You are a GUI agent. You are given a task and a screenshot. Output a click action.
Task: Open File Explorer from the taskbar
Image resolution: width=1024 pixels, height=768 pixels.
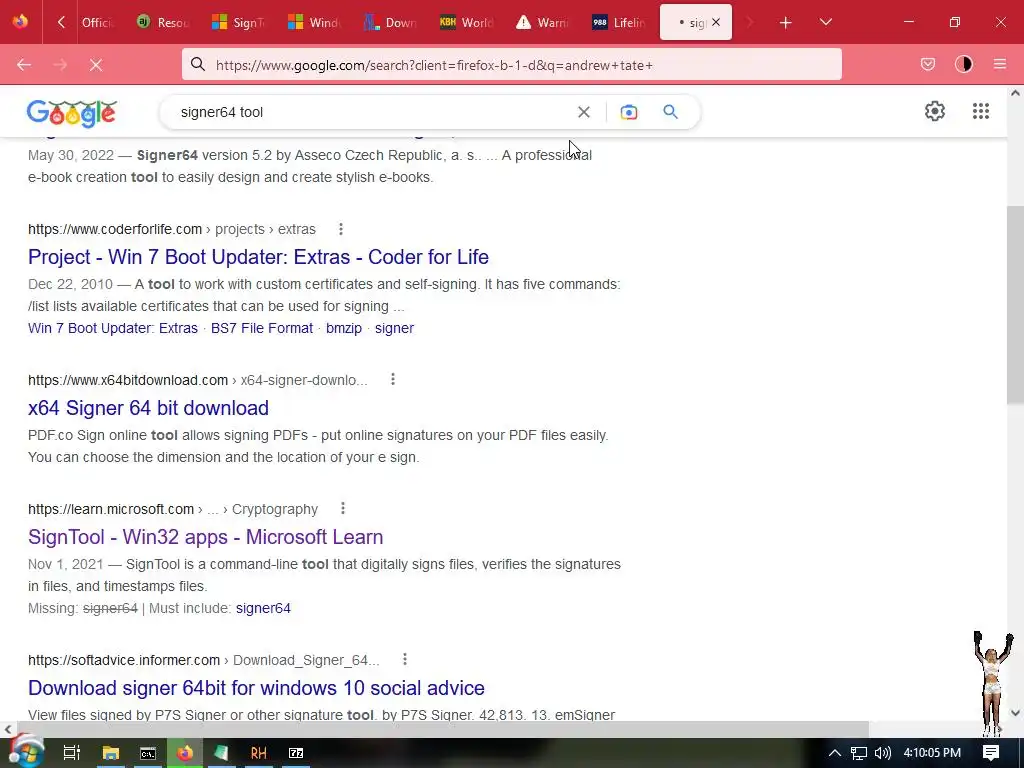110,753
